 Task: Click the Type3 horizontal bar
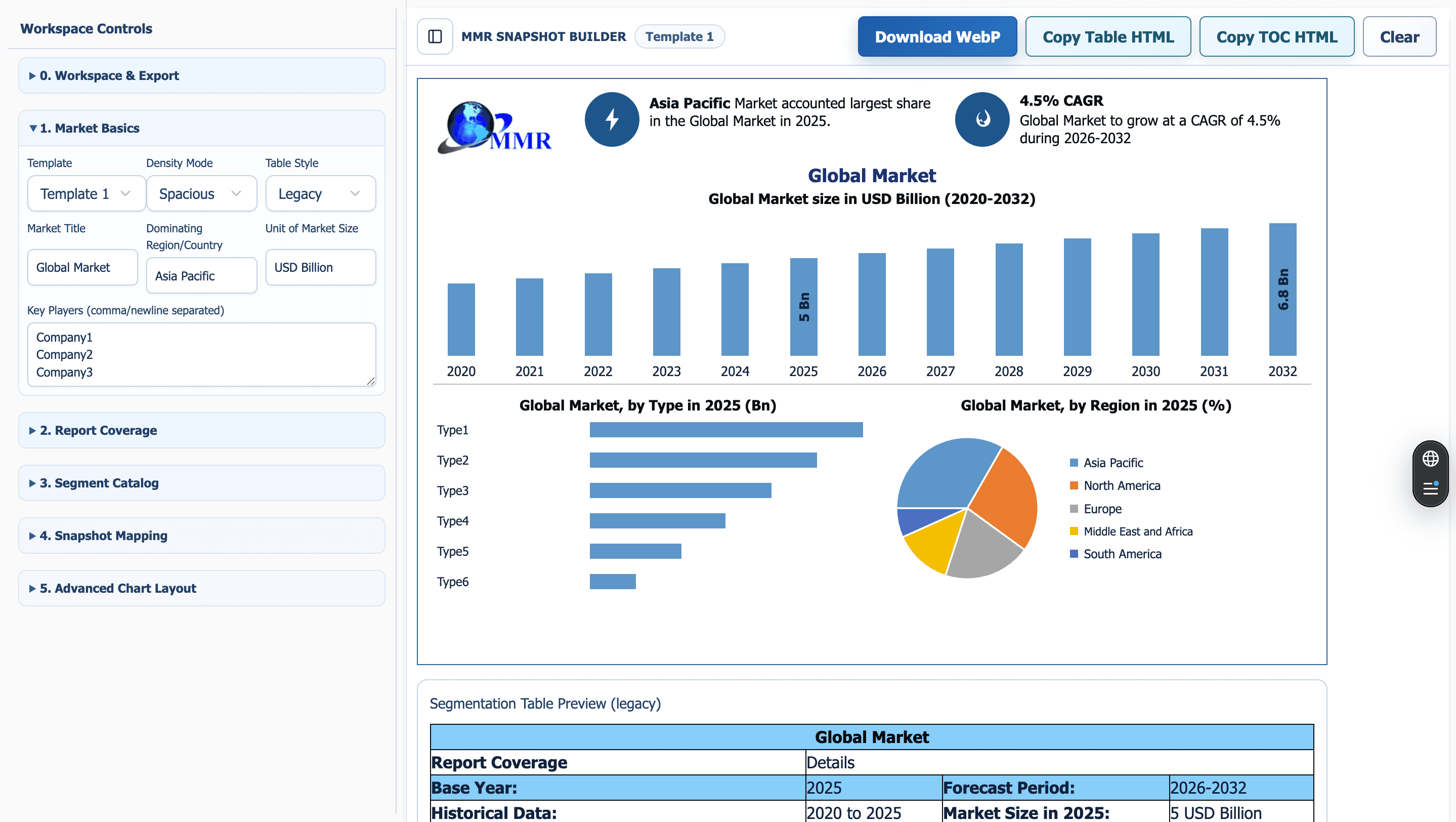tap(680, 490)
